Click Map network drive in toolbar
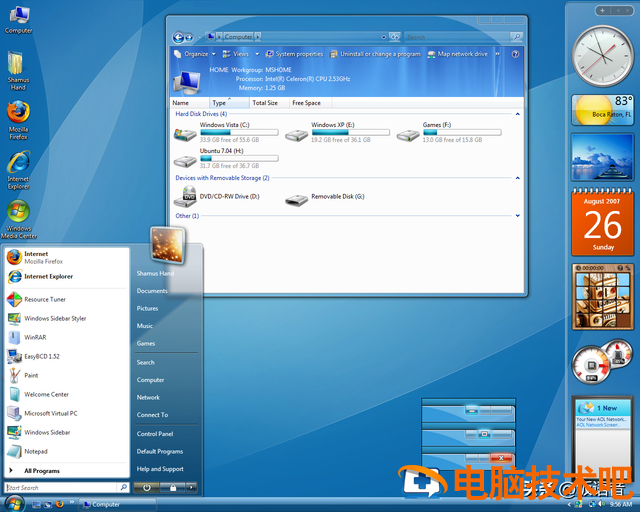The height and width of the screenshot is (512, 640). click(x=458, y=54)
